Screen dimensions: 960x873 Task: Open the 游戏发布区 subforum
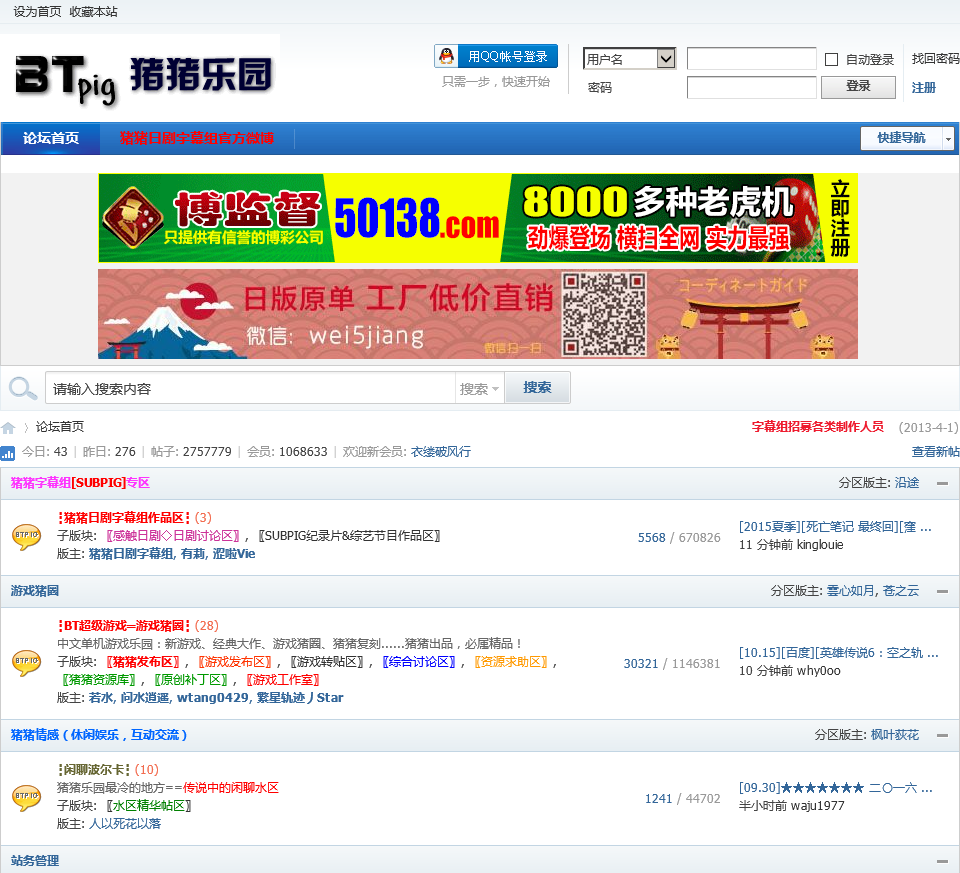(x=235, y=662)
